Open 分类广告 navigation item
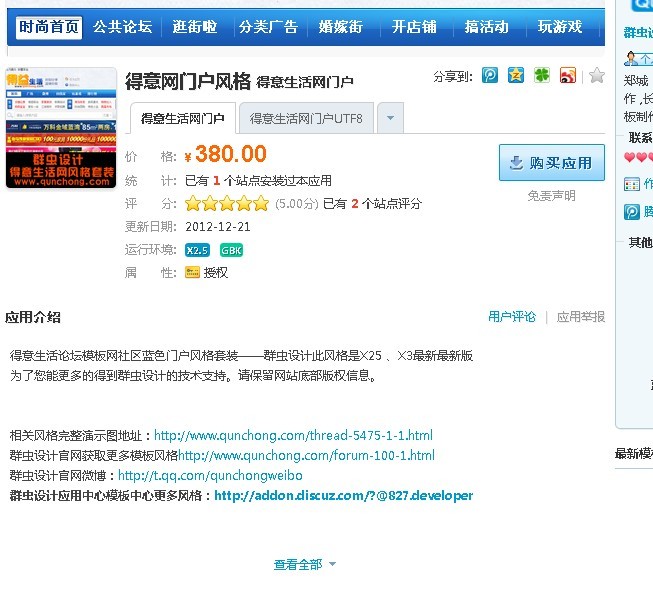This screenshot has height=594, width=653. click(x=268, y=27)
